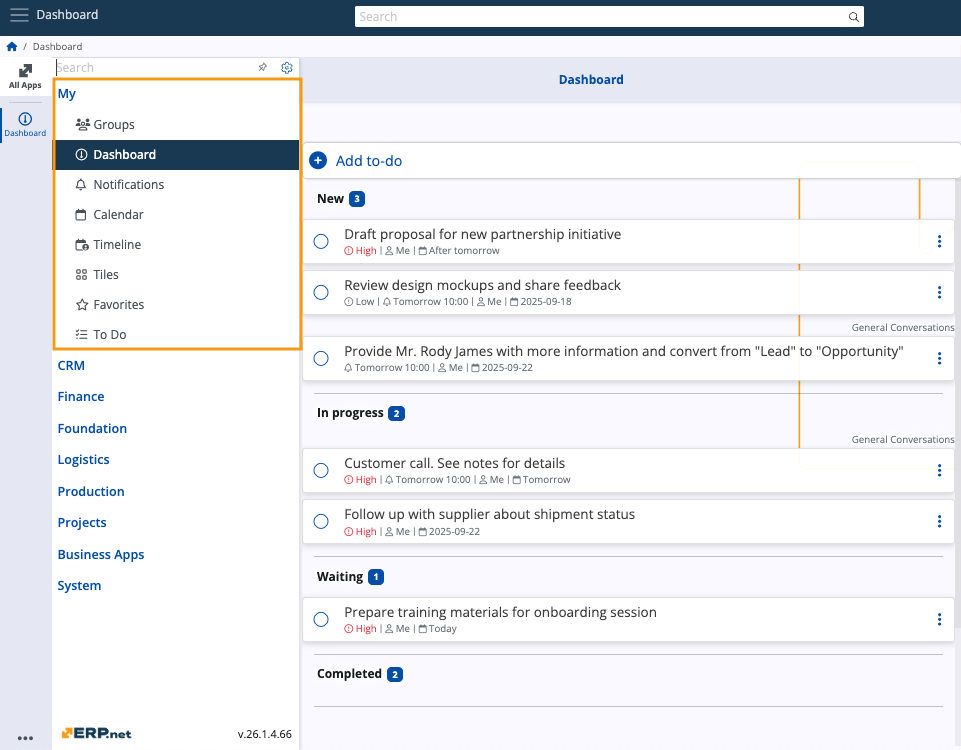Screen dimensions: 961x750
Task: Open navigation settings gear icon
Action: click(287, 67)
